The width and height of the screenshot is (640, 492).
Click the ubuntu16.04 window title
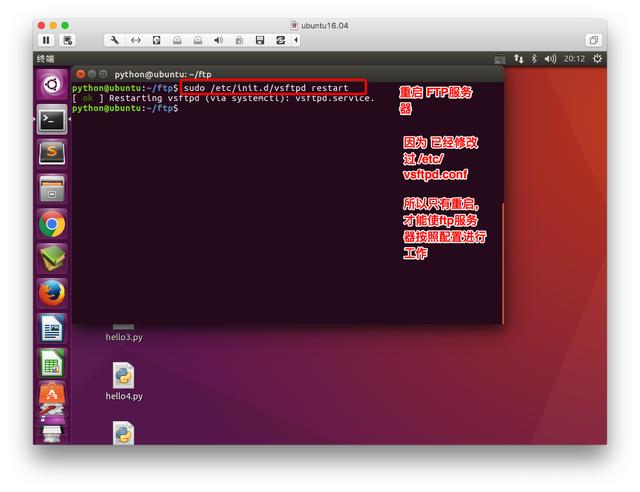(x=325, y=25)
